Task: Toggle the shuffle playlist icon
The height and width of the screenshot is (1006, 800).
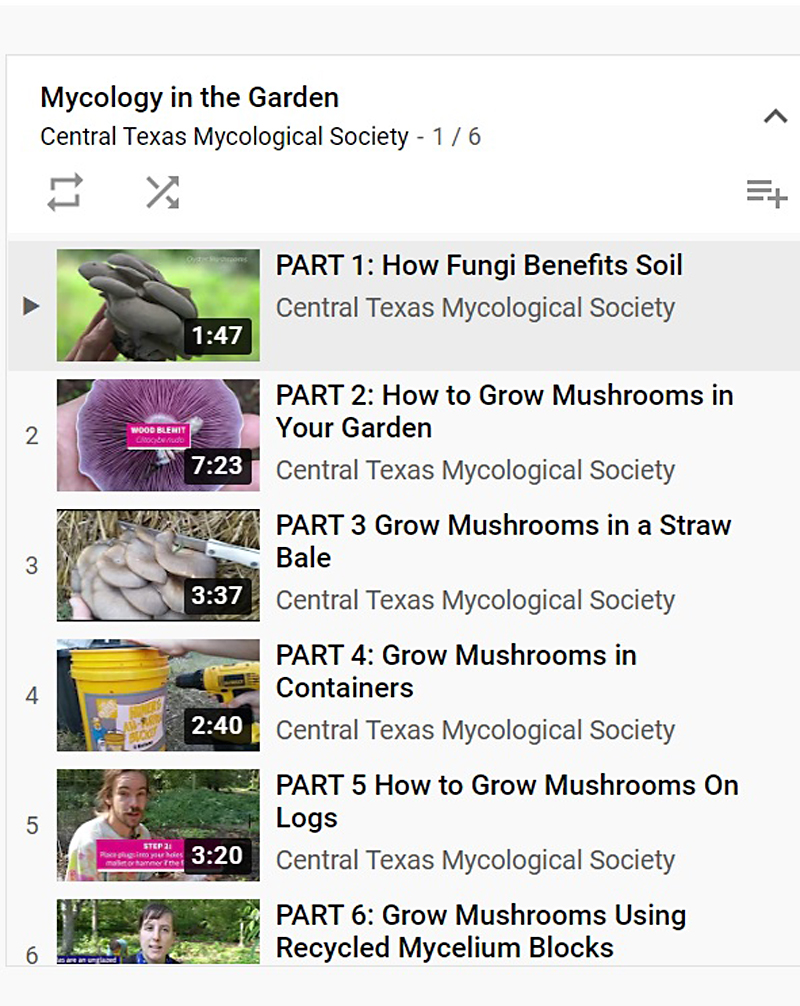Action: click(162, 192)
